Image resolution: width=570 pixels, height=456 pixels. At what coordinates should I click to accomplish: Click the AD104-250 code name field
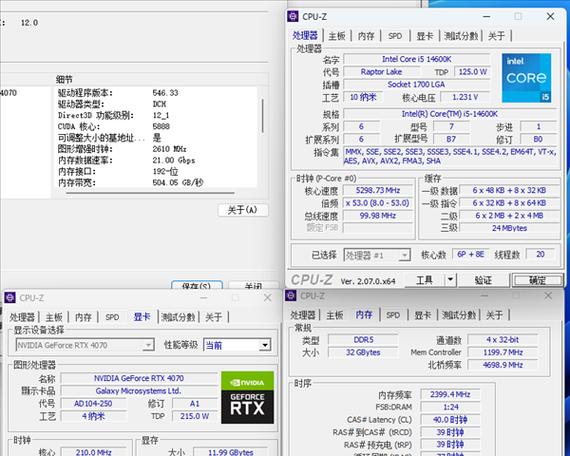(93, 404)
